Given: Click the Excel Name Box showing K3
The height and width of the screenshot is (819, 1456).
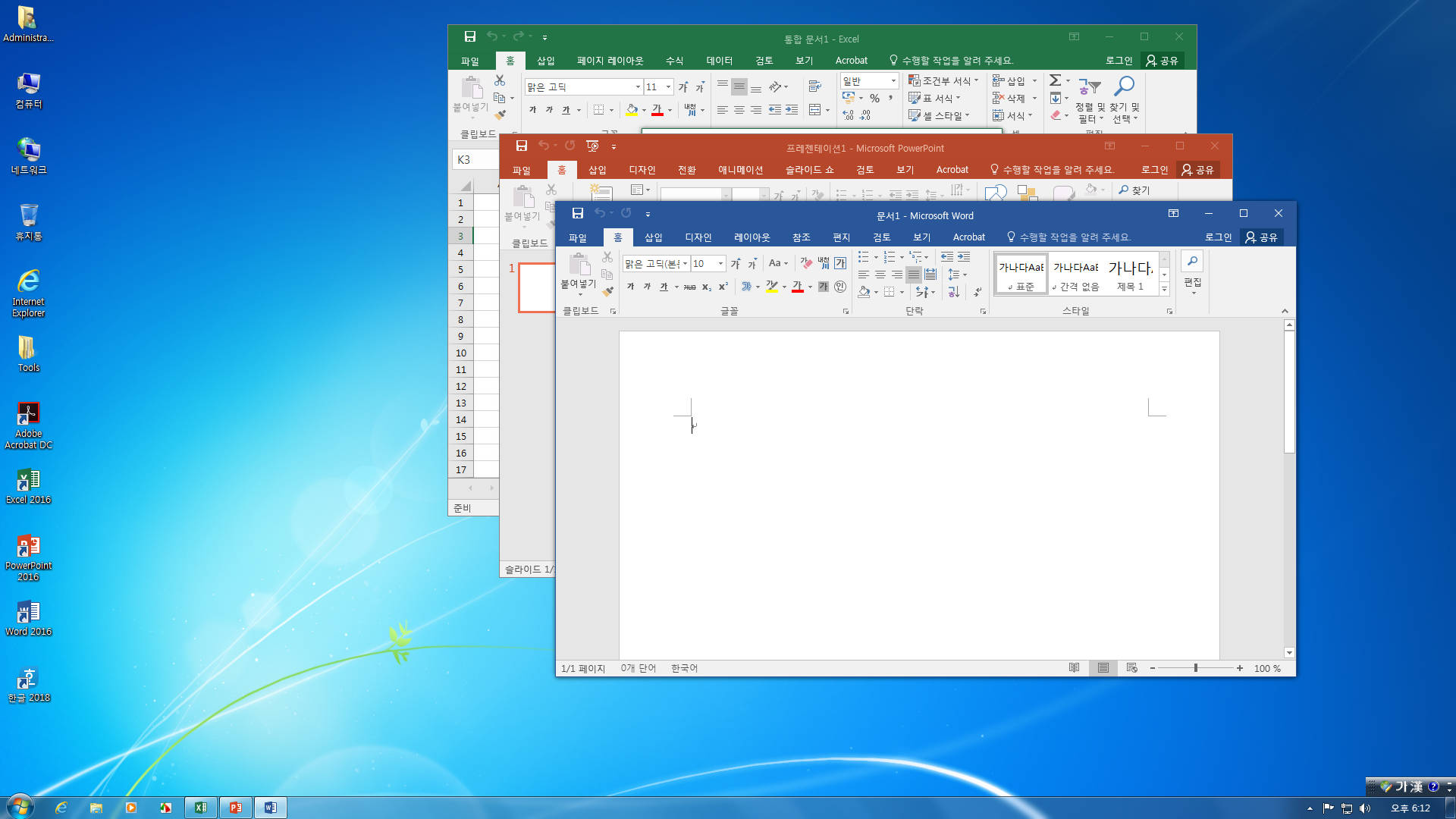Looking at the screenshot, I should click(x=475, y=159).
